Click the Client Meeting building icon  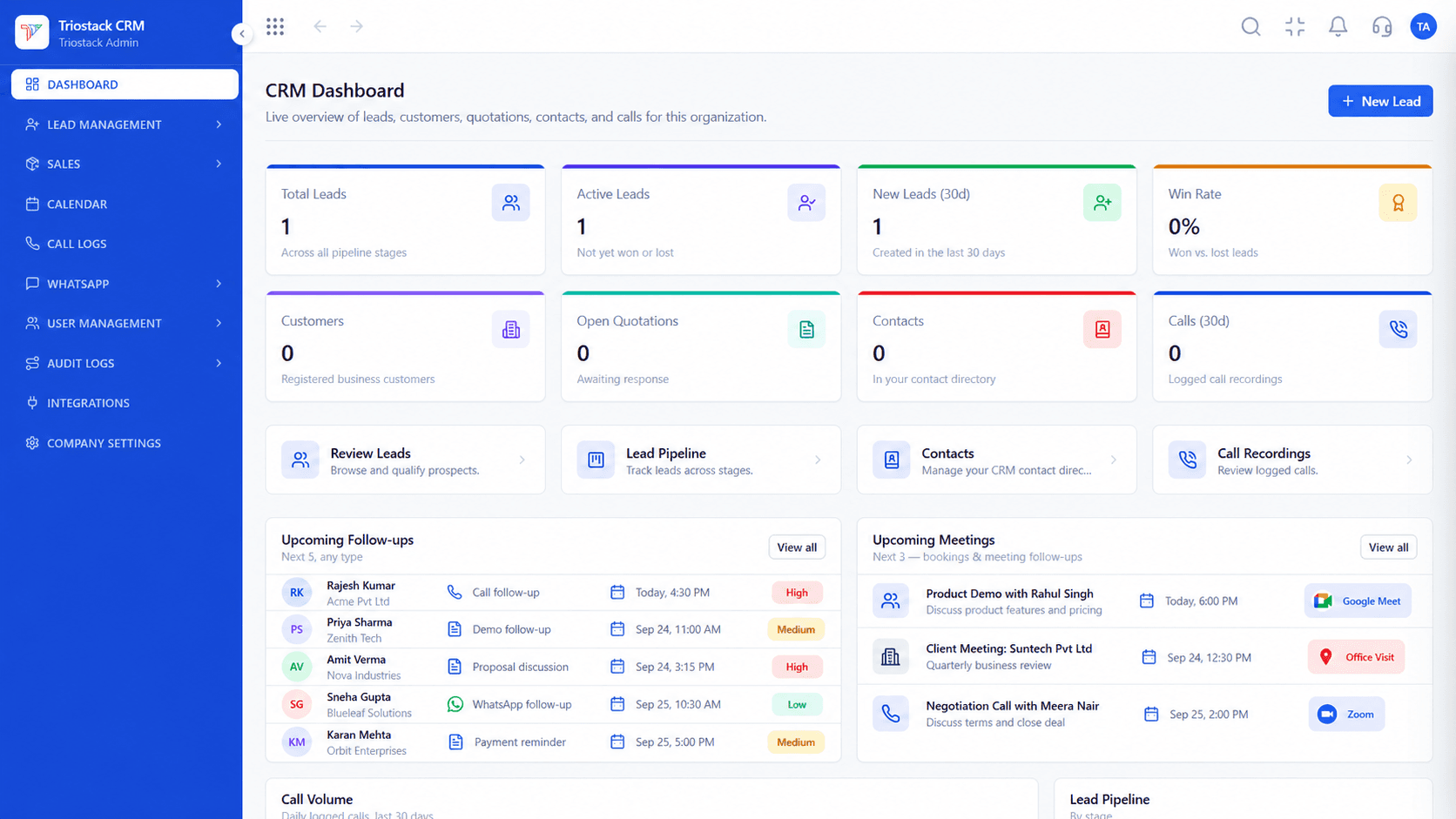coord(890,657)
